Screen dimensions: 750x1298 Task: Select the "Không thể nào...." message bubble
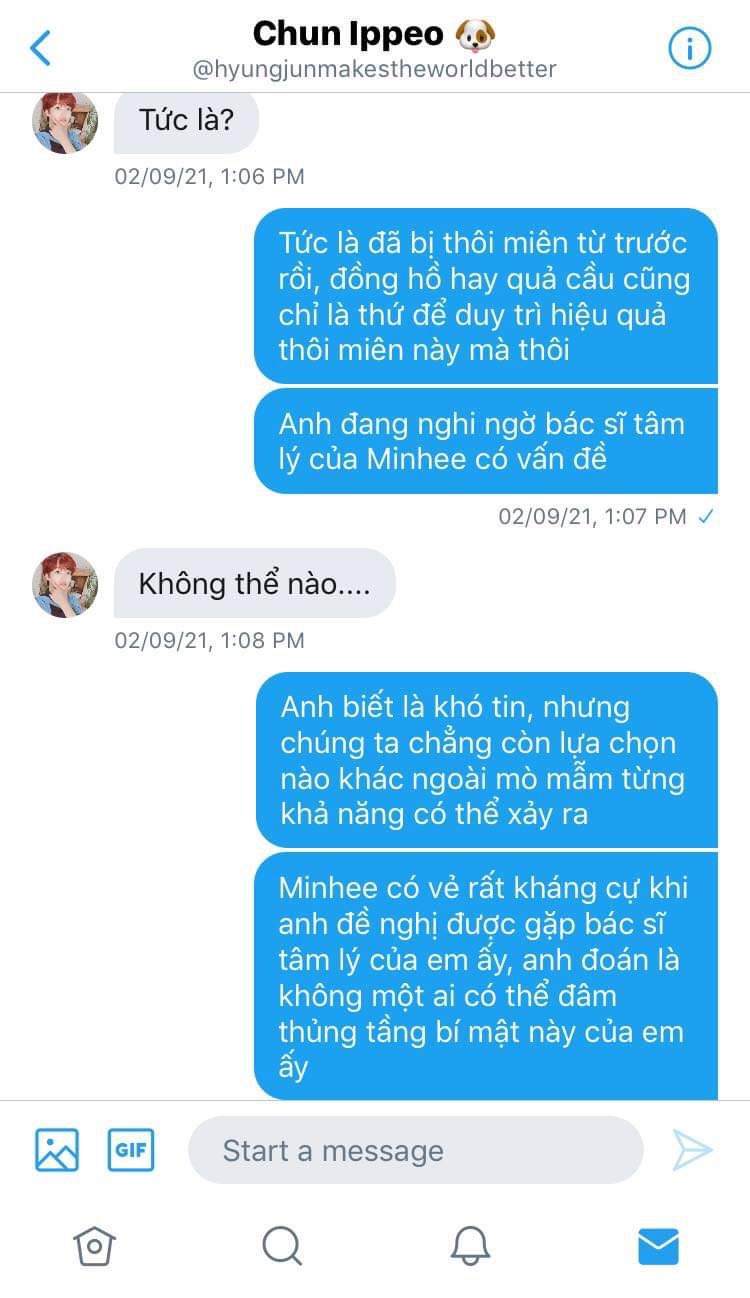coord(254,583)
